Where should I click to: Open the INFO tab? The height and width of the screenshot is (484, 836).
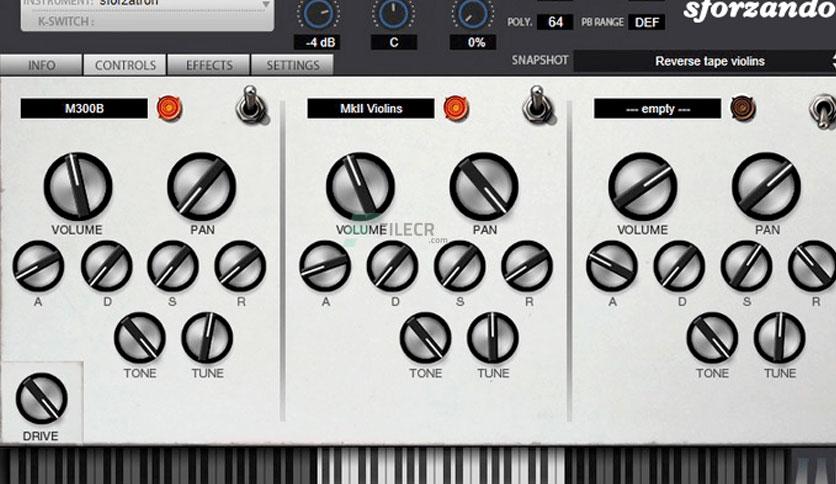click(41, 65)
